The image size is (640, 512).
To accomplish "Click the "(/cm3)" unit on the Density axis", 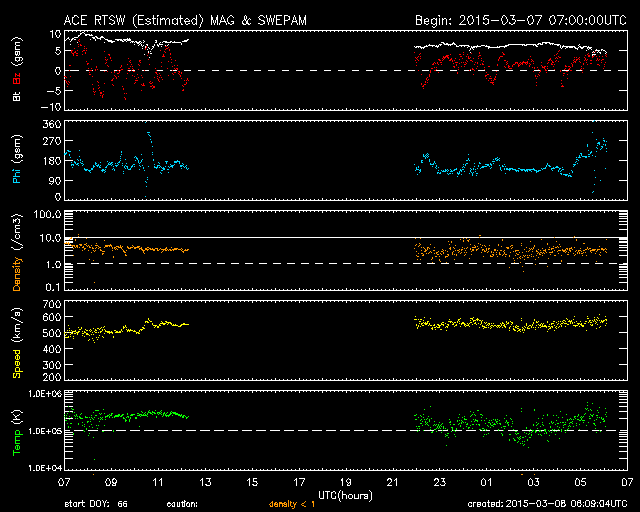I will click(x=16, y=232).
